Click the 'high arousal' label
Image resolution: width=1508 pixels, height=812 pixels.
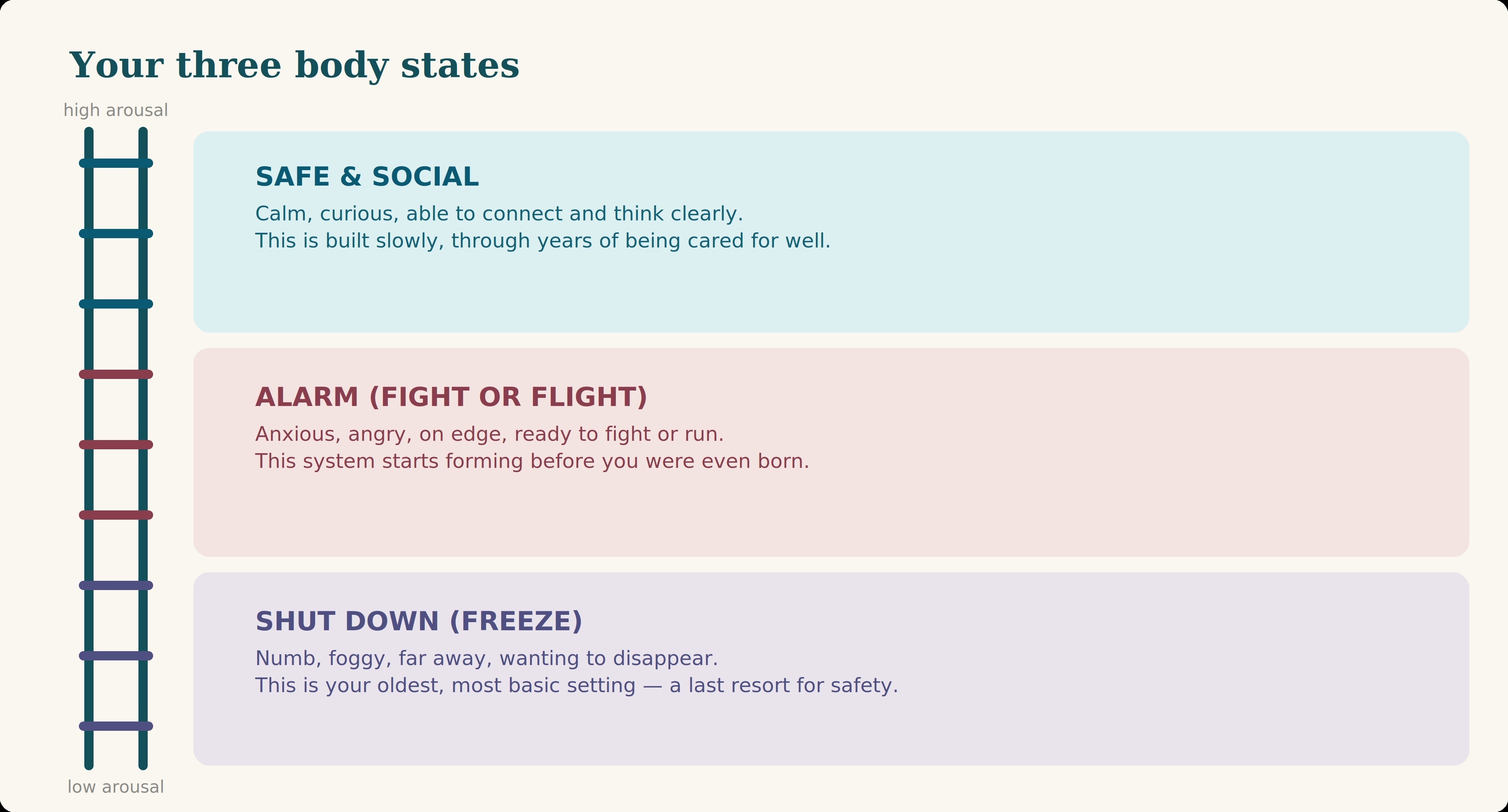(116, 111)
